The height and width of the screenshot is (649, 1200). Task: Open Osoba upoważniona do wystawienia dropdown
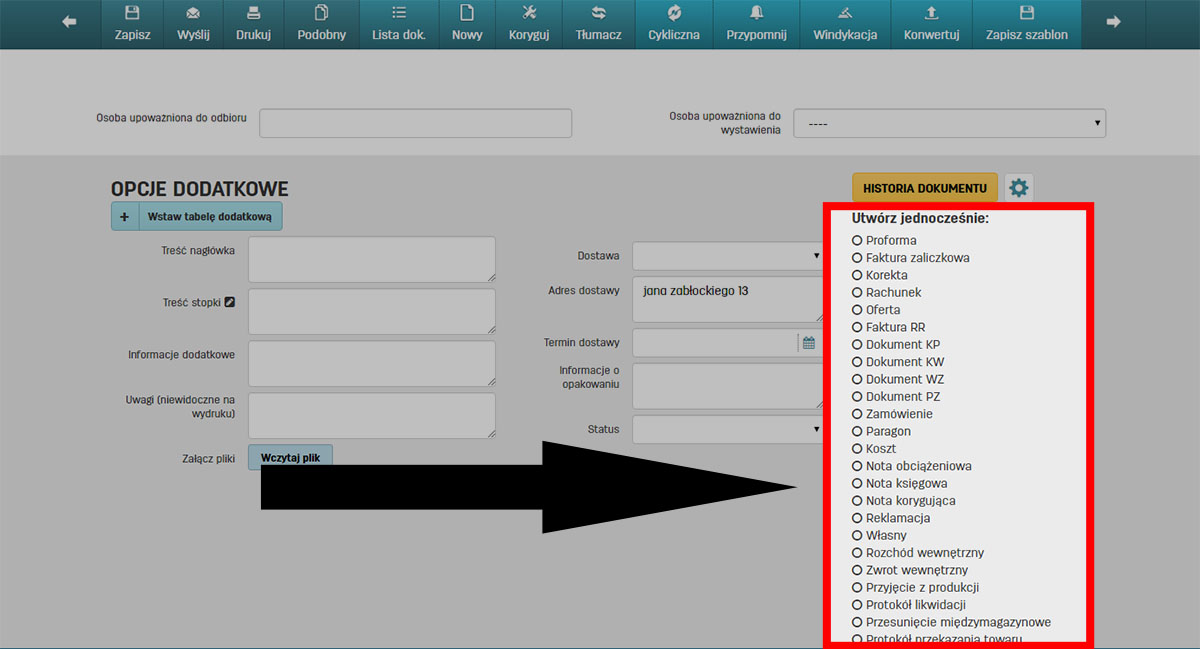click(x=949, y=124)
